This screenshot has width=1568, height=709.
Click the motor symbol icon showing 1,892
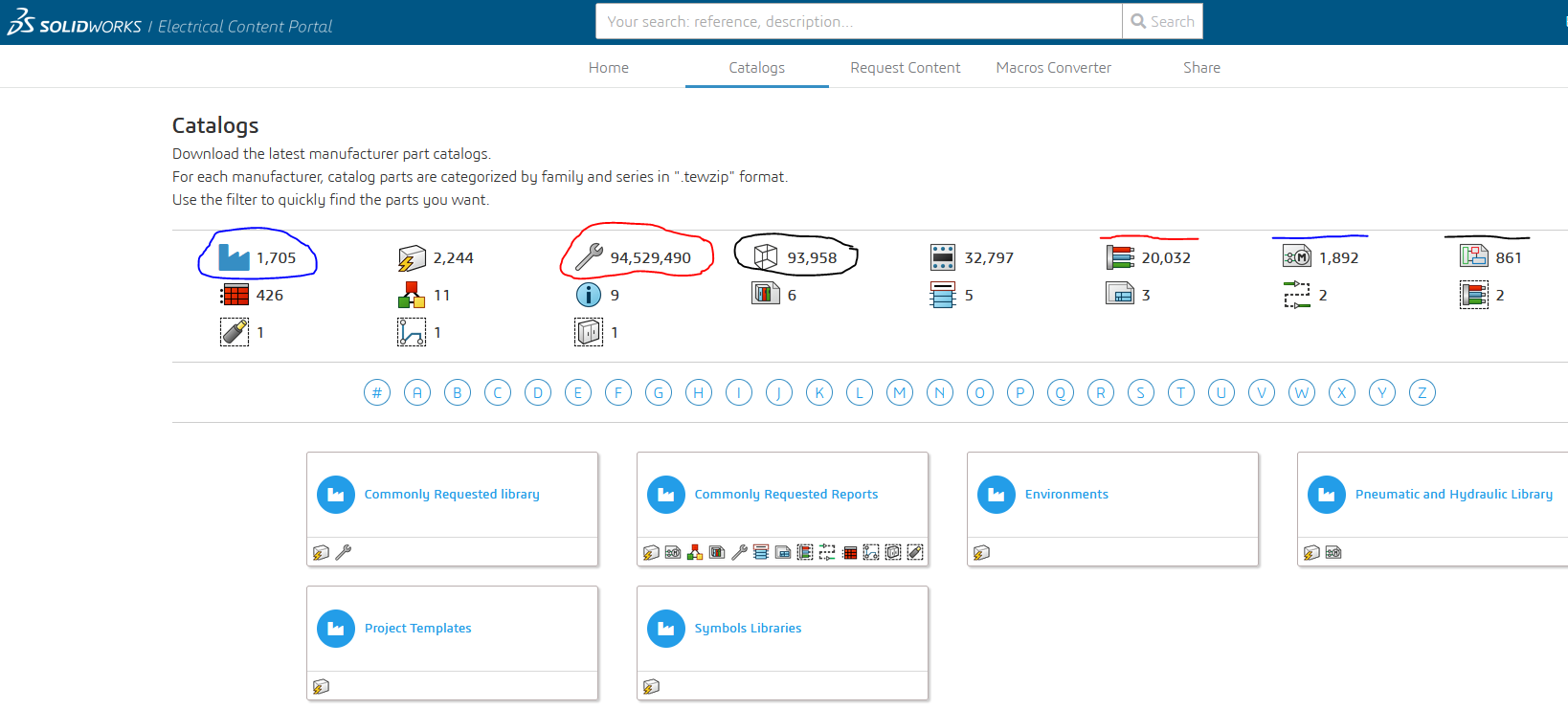tap(1297, 257)
